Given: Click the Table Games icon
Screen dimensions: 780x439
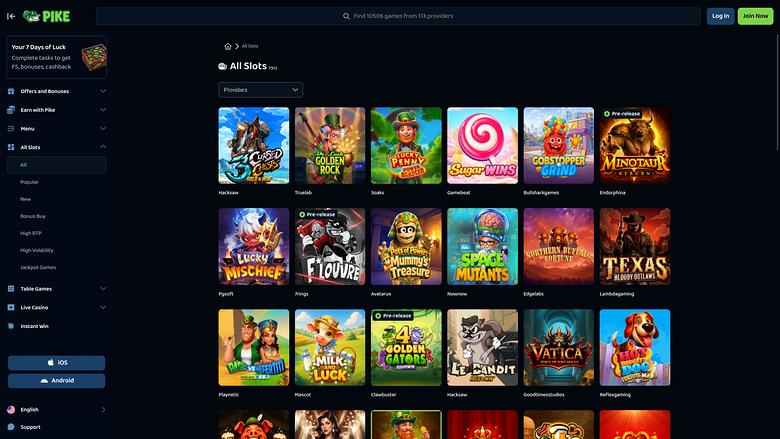Looking at the screenshot, I should (x=11, y=289).
